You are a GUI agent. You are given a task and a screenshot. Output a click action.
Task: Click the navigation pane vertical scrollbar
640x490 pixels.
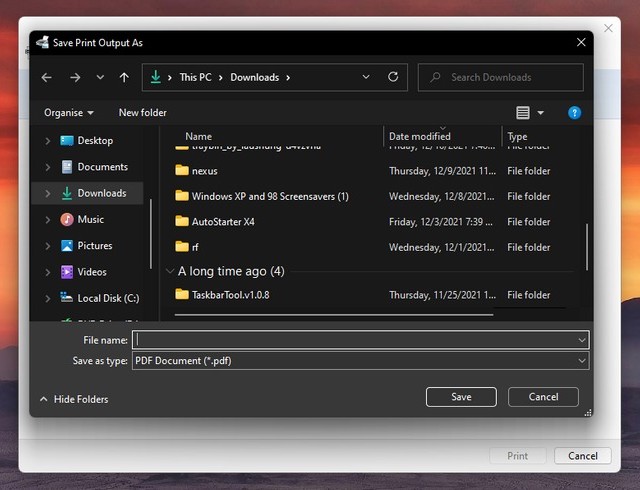(x=151, y=234)
